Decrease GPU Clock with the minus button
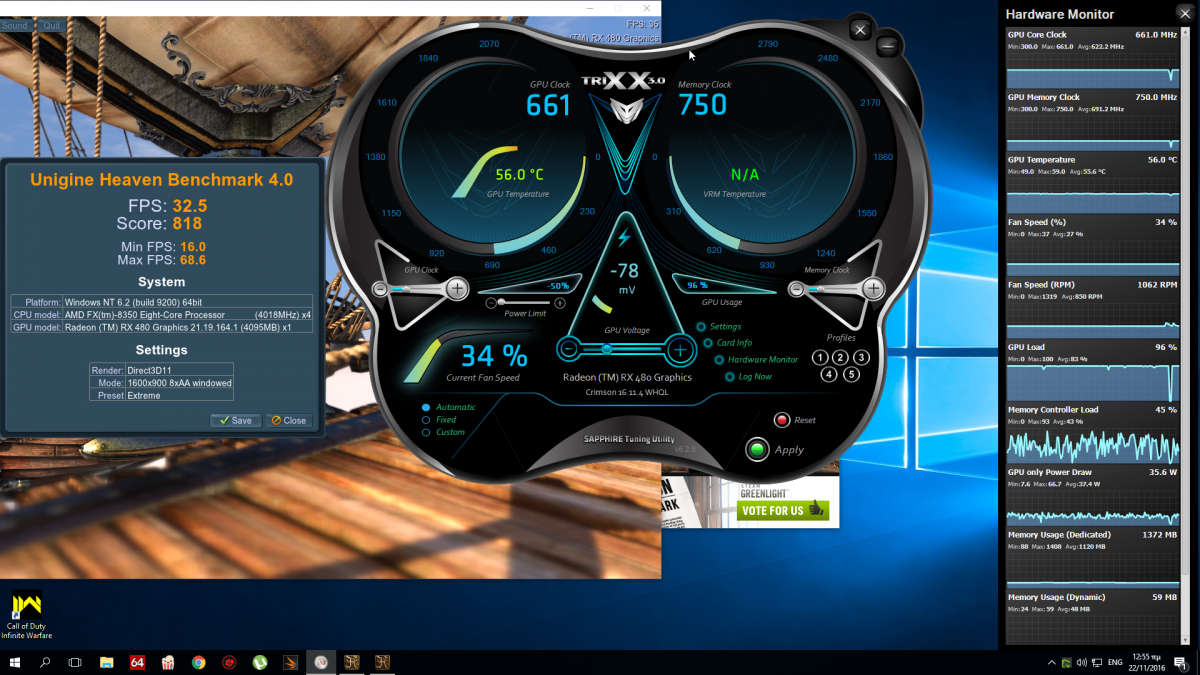1200x675 pixels. (x=380, y=289)
